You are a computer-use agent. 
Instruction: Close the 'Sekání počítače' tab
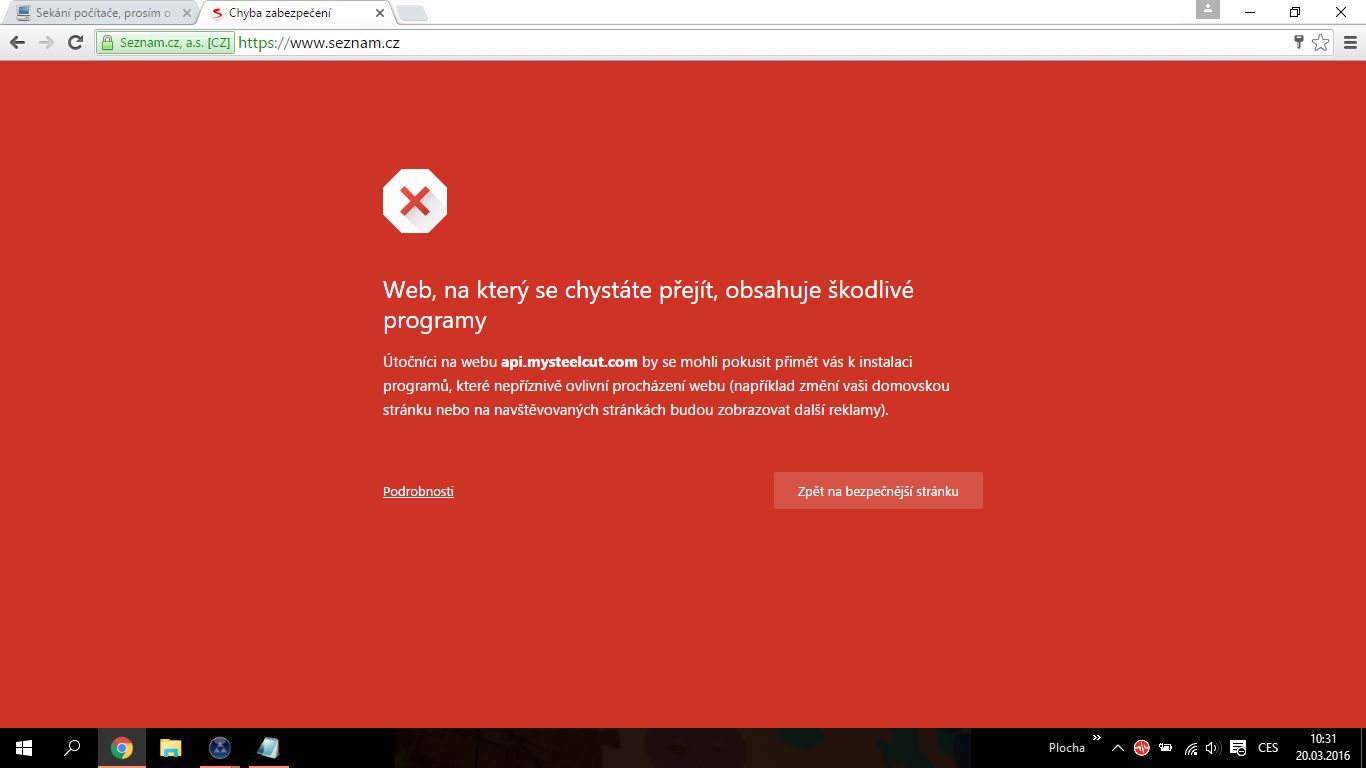click(186, 13)
